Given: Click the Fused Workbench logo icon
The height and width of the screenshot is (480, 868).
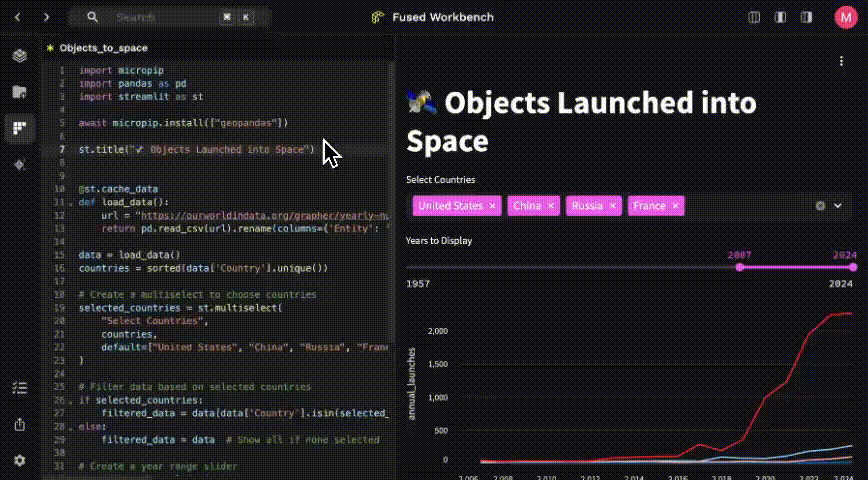Looking at the screenshot, I should point(378,17).
